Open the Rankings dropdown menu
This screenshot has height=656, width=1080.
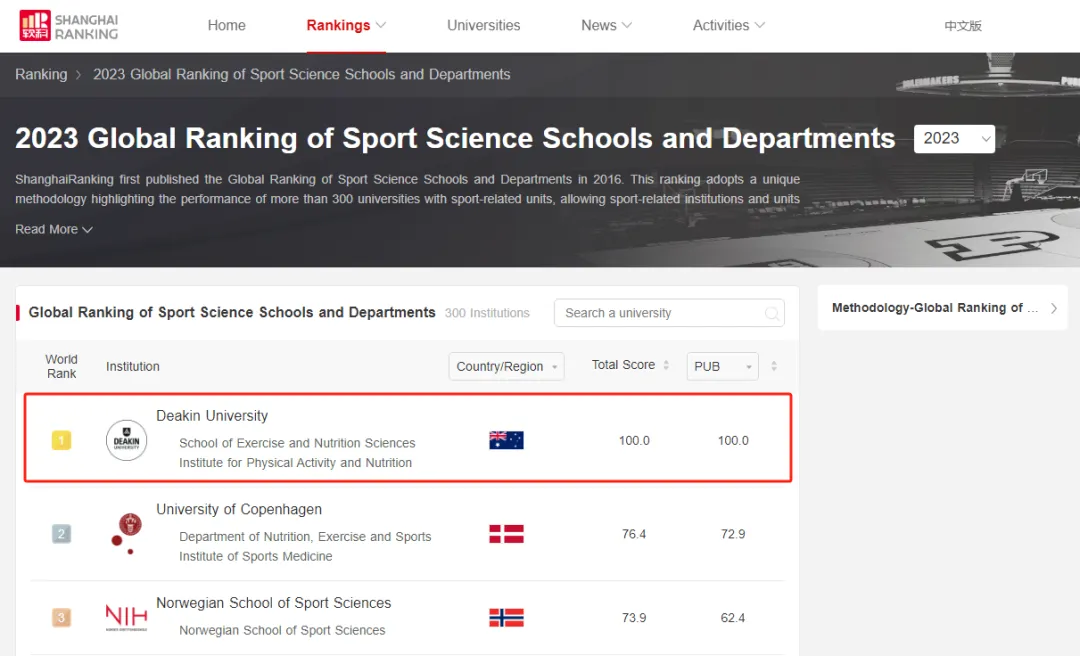point(346,25)
